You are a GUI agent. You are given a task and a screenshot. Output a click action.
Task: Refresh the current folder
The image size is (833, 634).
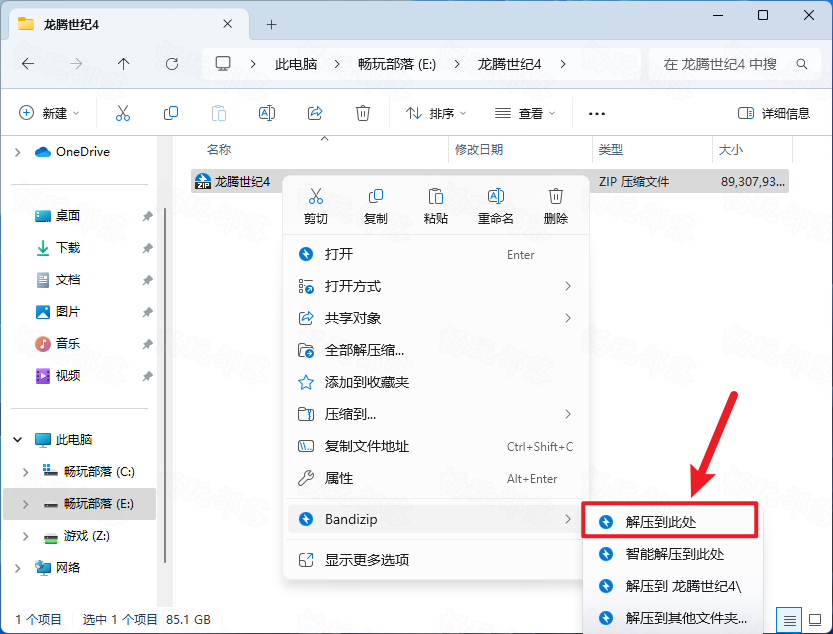(172, 64)
